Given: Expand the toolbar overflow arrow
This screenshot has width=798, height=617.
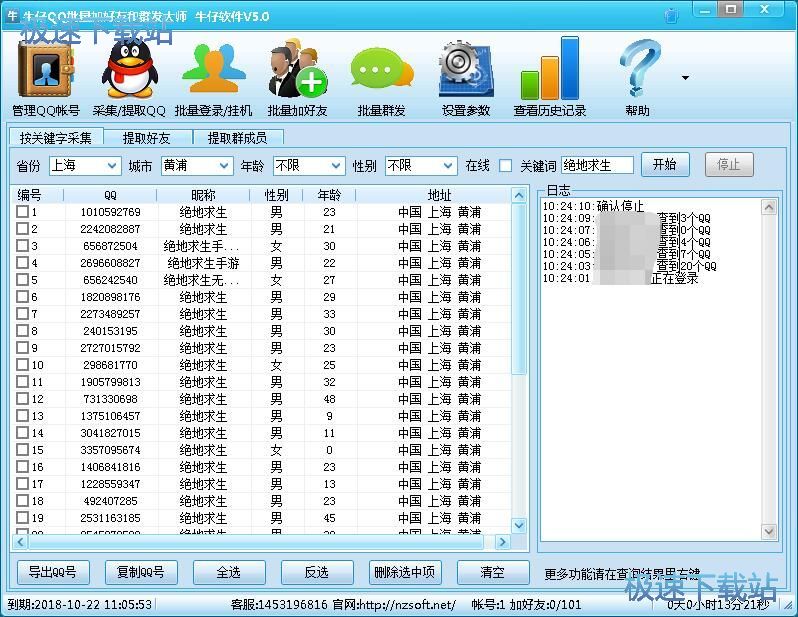Looking at the screenshot, I should 685,78.
